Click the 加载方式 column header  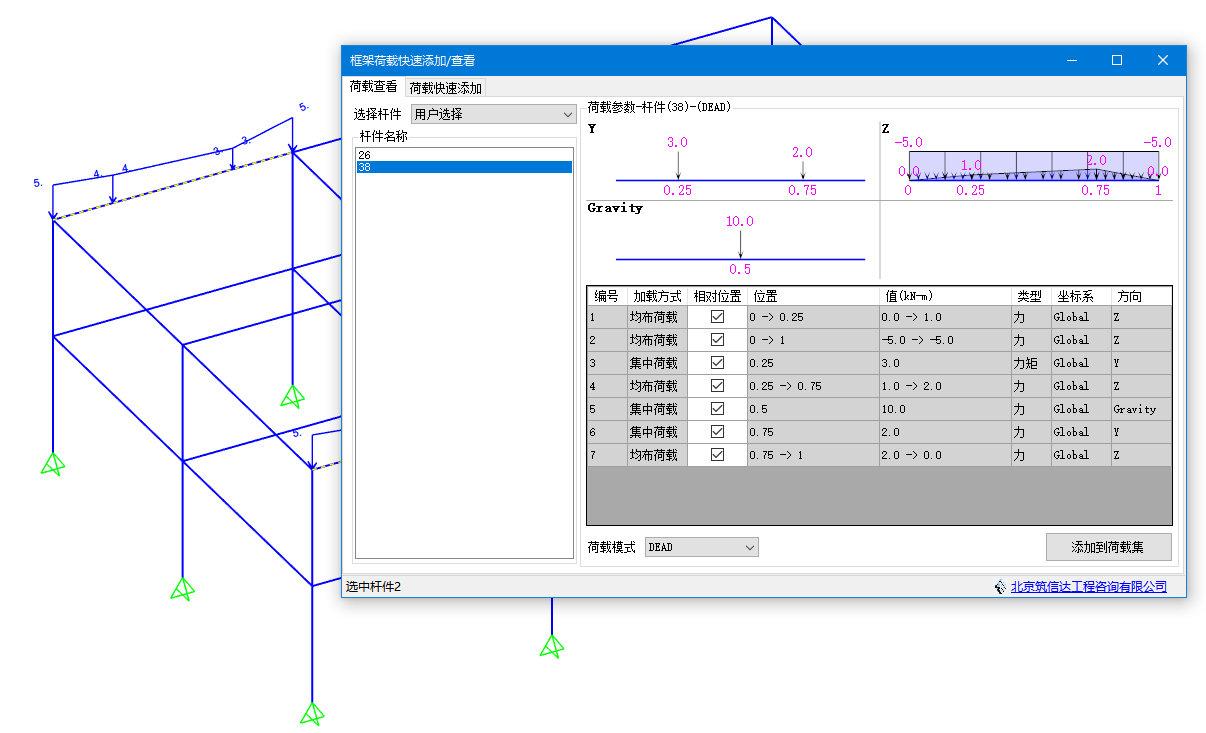tap(657, 296)
